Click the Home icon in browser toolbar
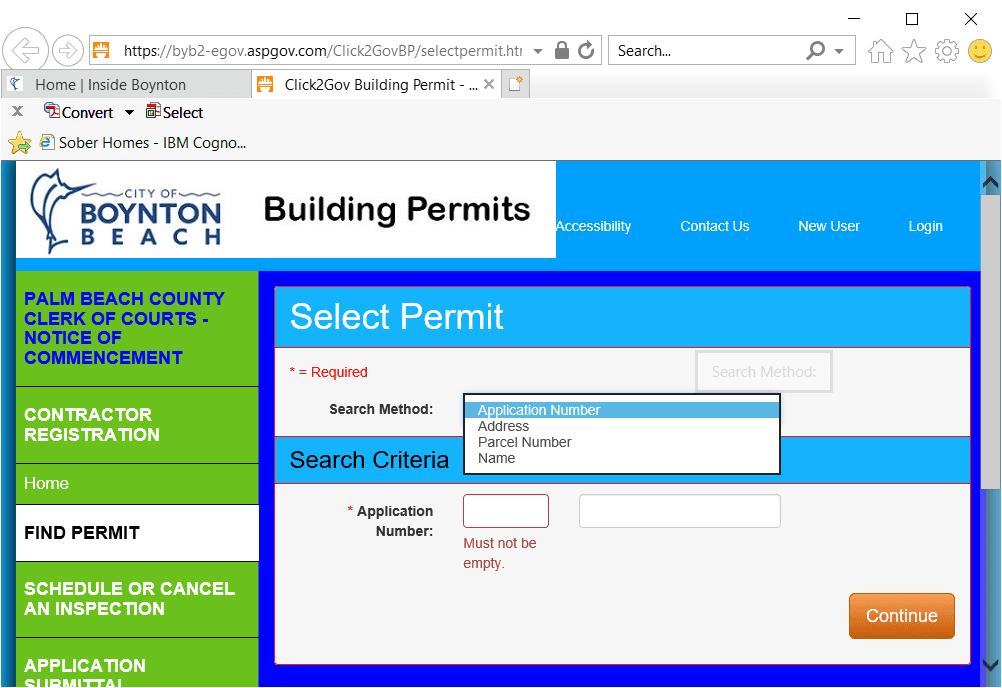The width and height of the screenshot is (1002, 688). (880, 49)
